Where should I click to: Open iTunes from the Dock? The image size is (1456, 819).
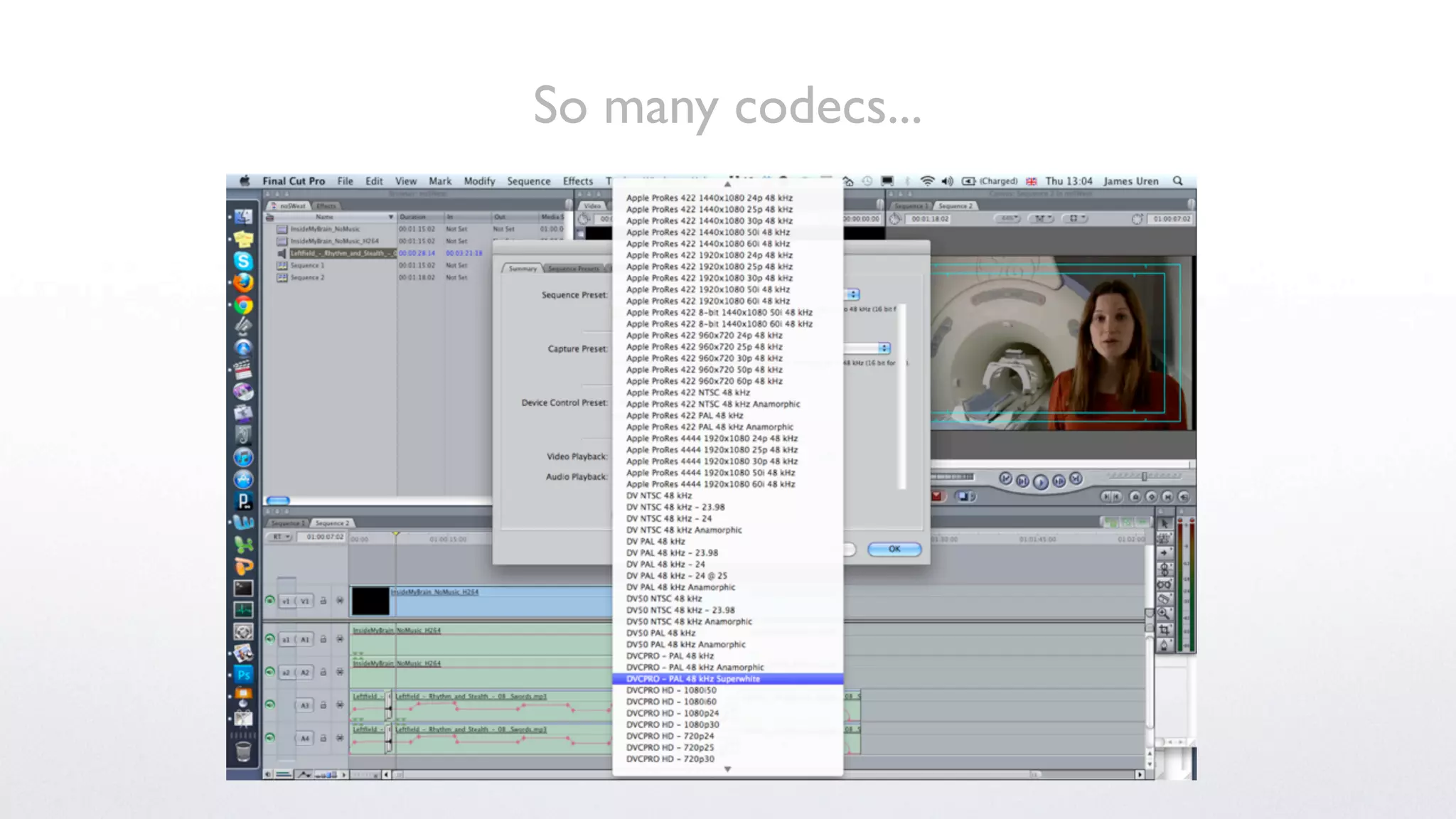tap(243, 457)
